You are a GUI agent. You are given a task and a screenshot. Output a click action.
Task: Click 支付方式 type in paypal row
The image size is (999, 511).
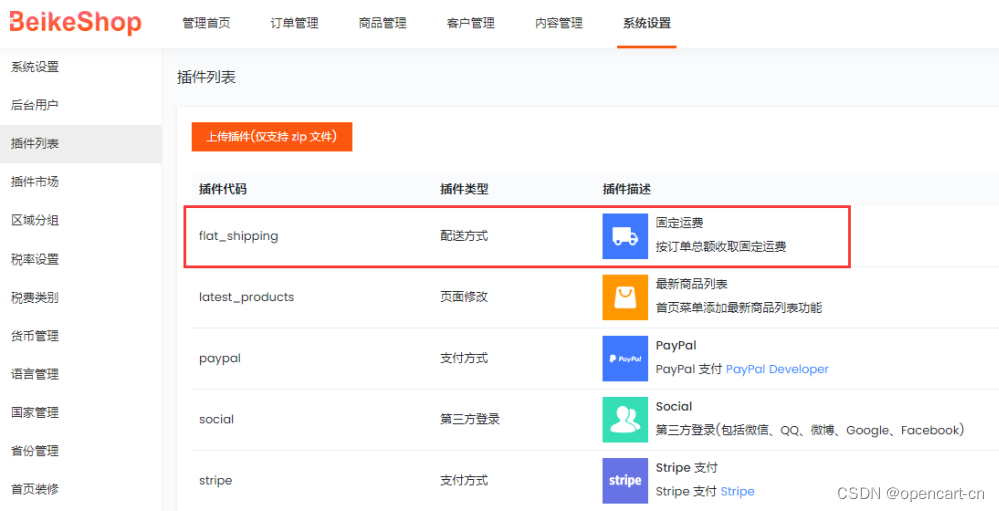tap(464, 358)
